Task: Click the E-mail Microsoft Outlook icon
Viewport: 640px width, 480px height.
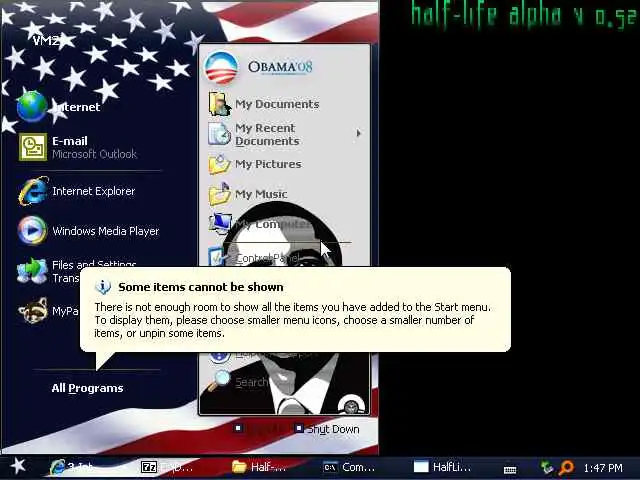Action: point(33,147)
